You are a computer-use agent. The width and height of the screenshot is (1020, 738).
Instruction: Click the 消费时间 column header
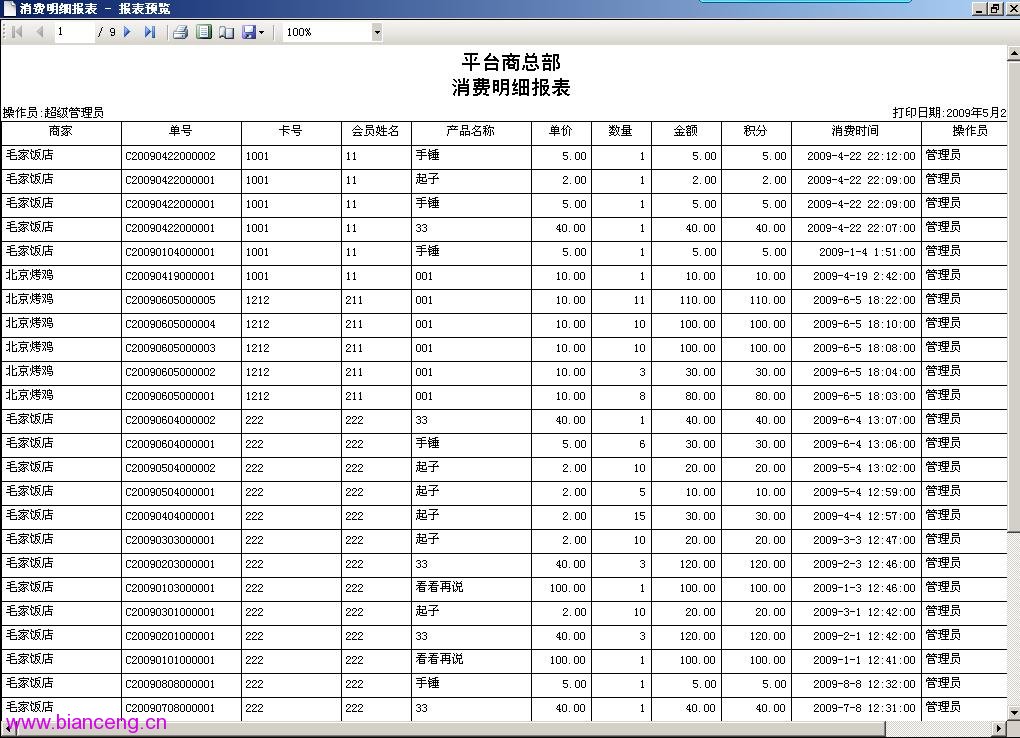tap(855, 131)
